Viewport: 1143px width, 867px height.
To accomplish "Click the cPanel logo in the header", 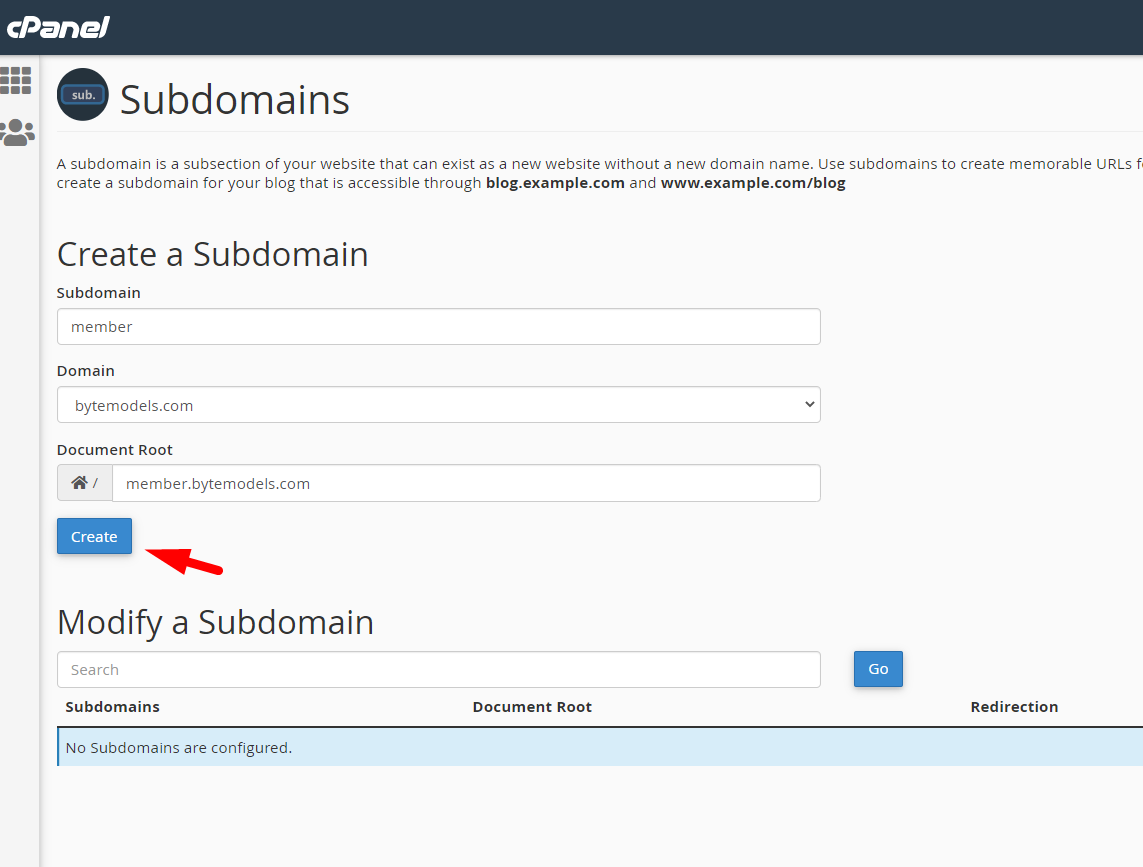I will (58, 27).
